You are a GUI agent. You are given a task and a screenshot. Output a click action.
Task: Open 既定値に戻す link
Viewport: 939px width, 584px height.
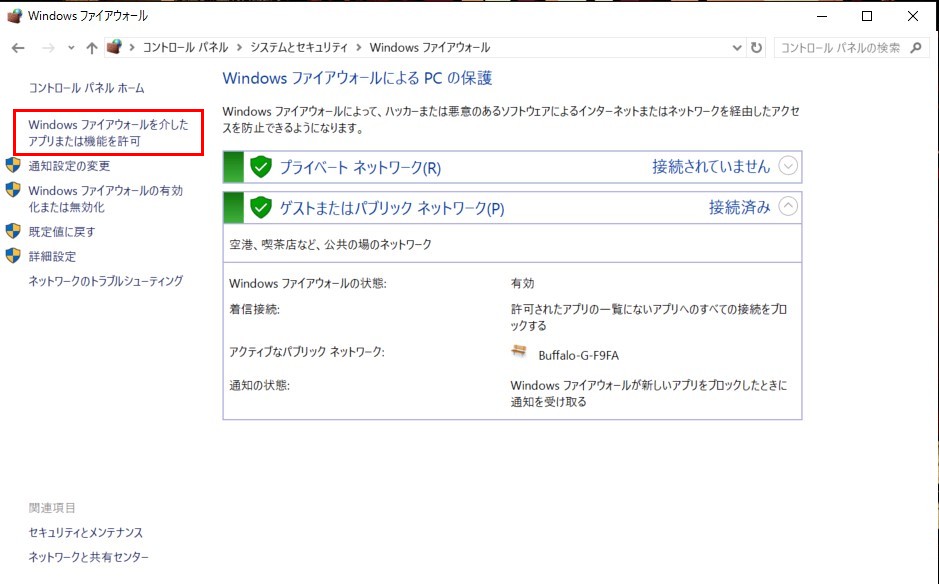point(62,232)
